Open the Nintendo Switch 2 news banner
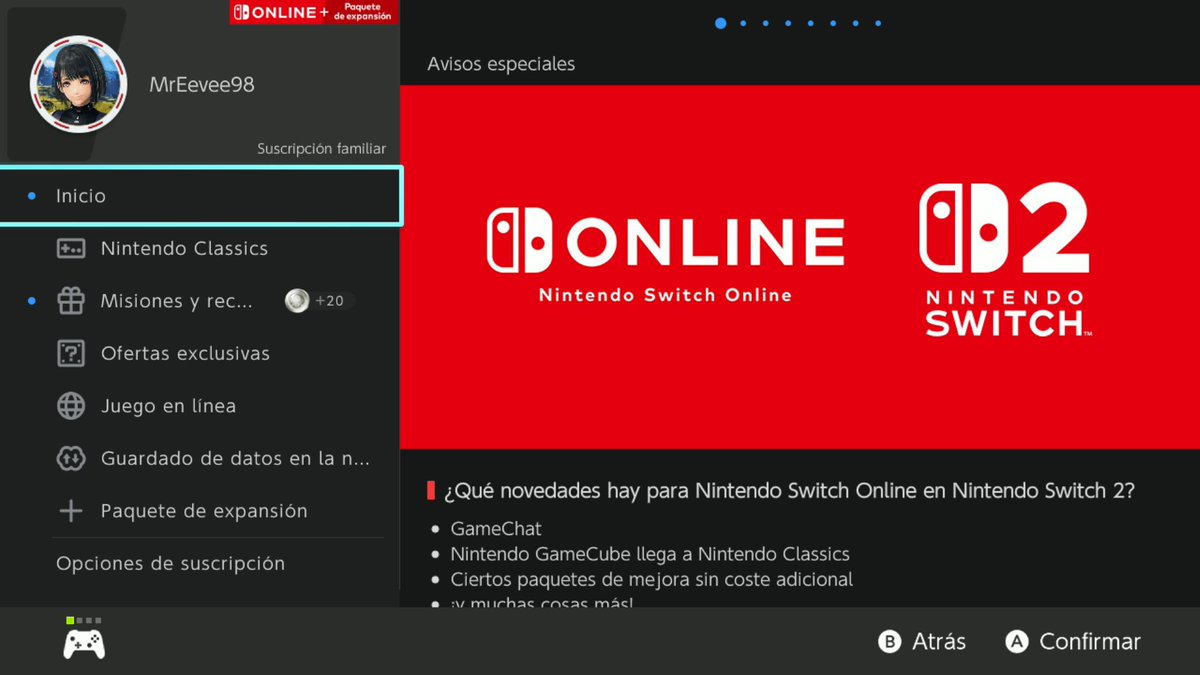The height and width of the screenshot is (675, 1200). [800, 268]
